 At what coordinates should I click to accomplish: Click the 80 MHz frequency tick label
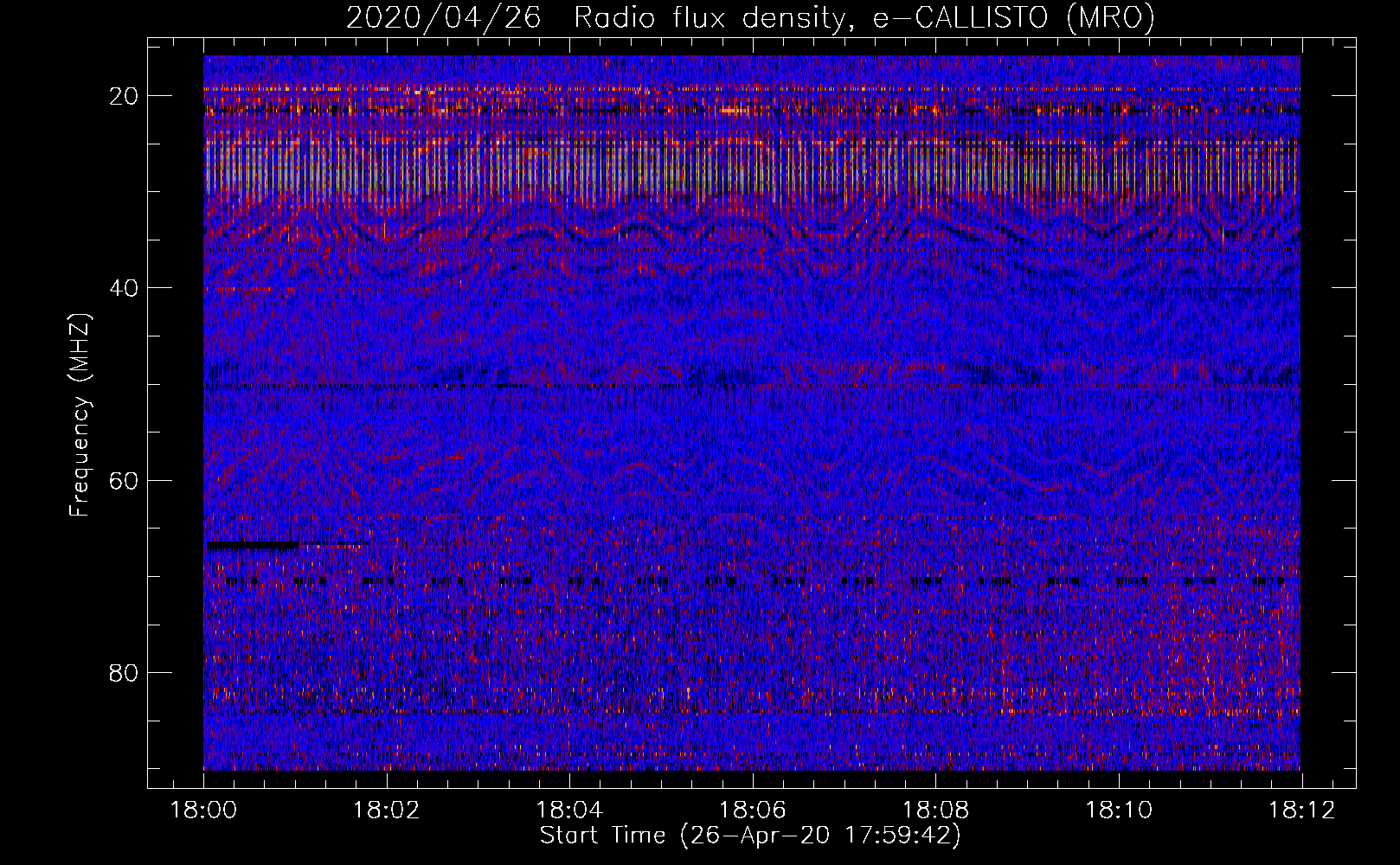click(x=125, y=672)
